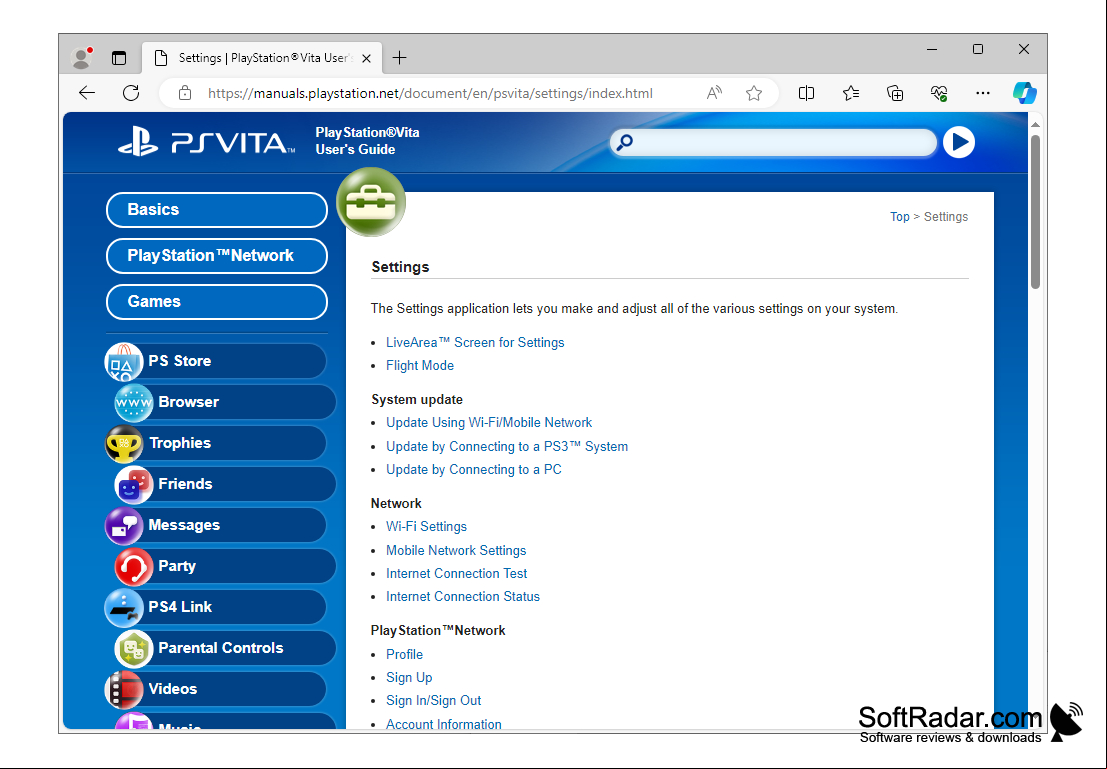Open Mobile Network Settings link
Viewport: 1107px width, 769px height.
[456, 550]
